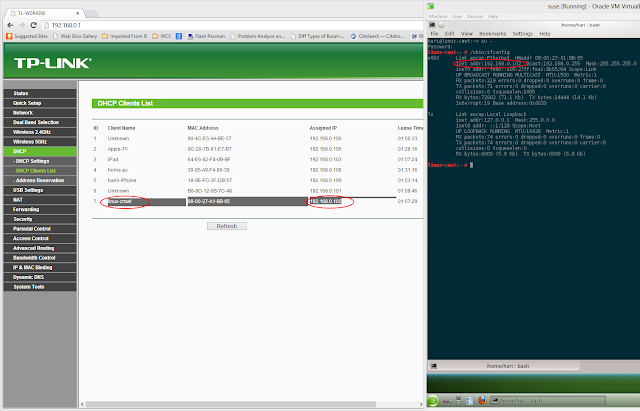The image size is (640, 411).
Task: Click the linux-cmwt client name in row 7
Action: tap(120, 202)
